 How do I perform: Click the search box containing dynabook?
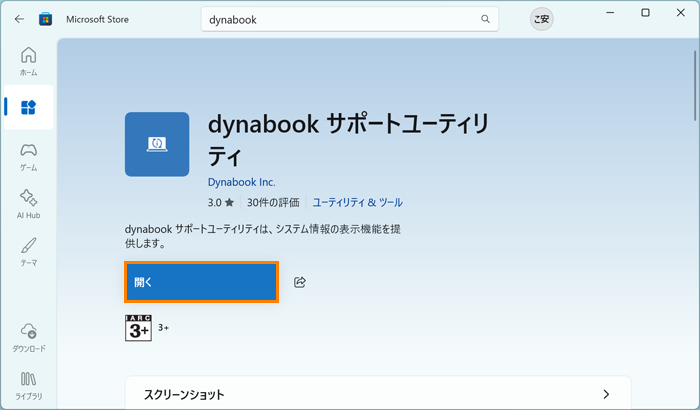point(340,19)
